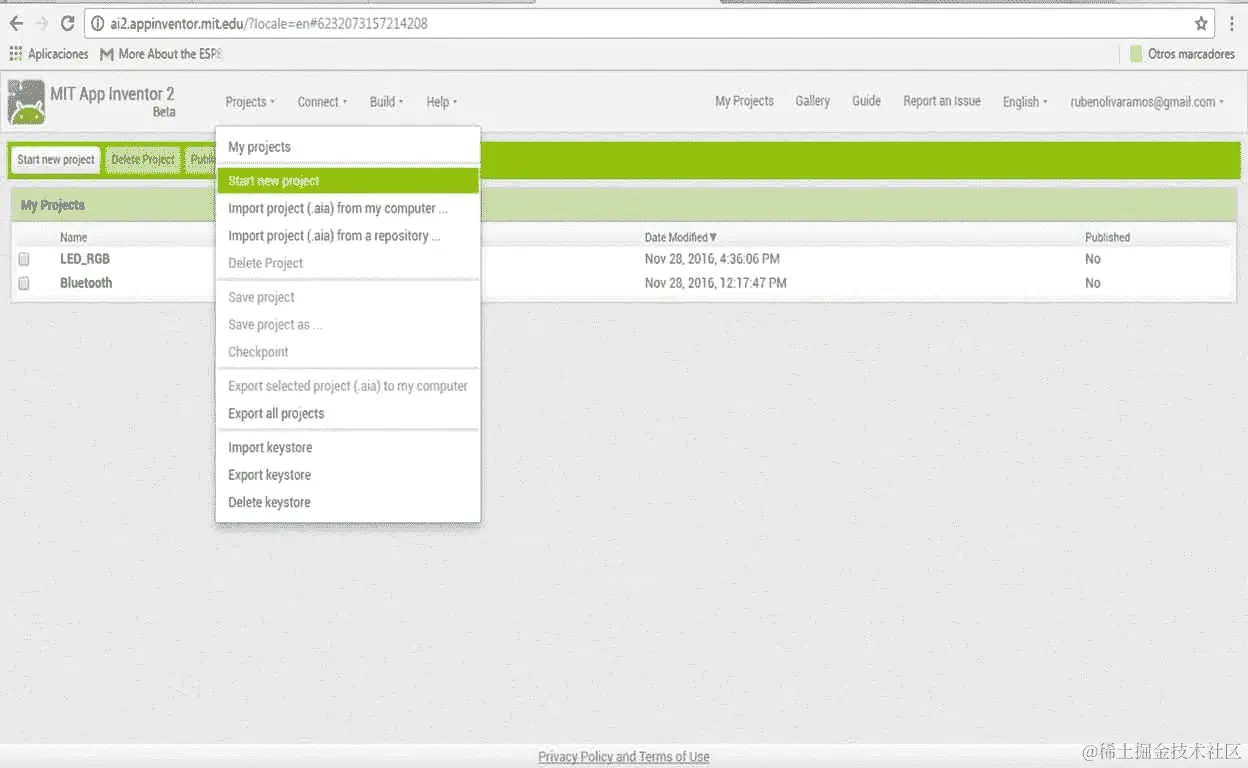The image size is (1248, 768).
Task: Choose Import keystore menu entry
Action: 348,448
